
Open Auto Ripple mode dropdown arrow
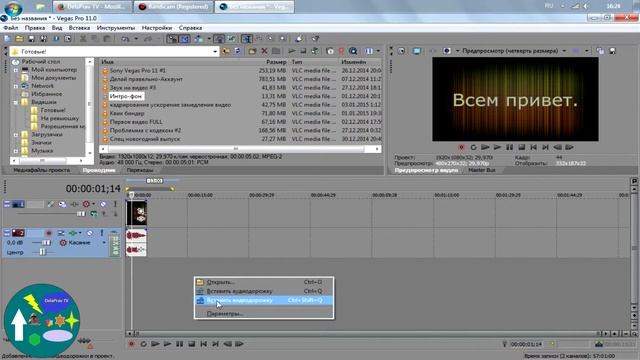tap(209, 39)
